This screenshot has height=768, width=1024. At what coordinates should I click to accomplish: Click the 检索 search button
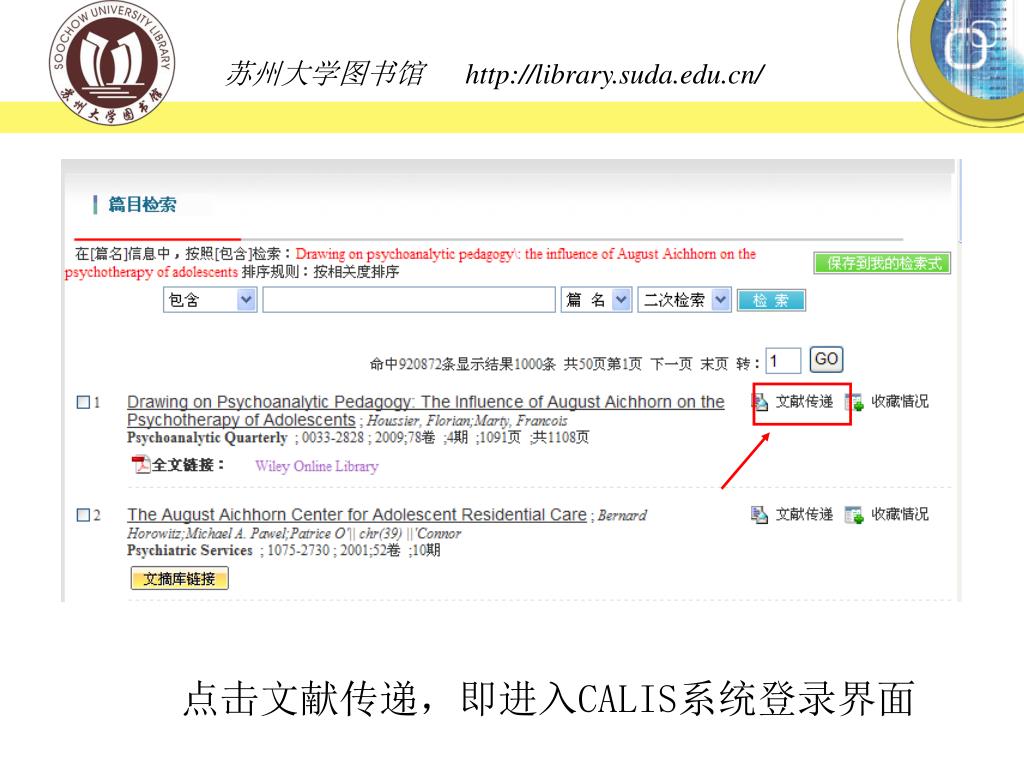tap(771, 300)
